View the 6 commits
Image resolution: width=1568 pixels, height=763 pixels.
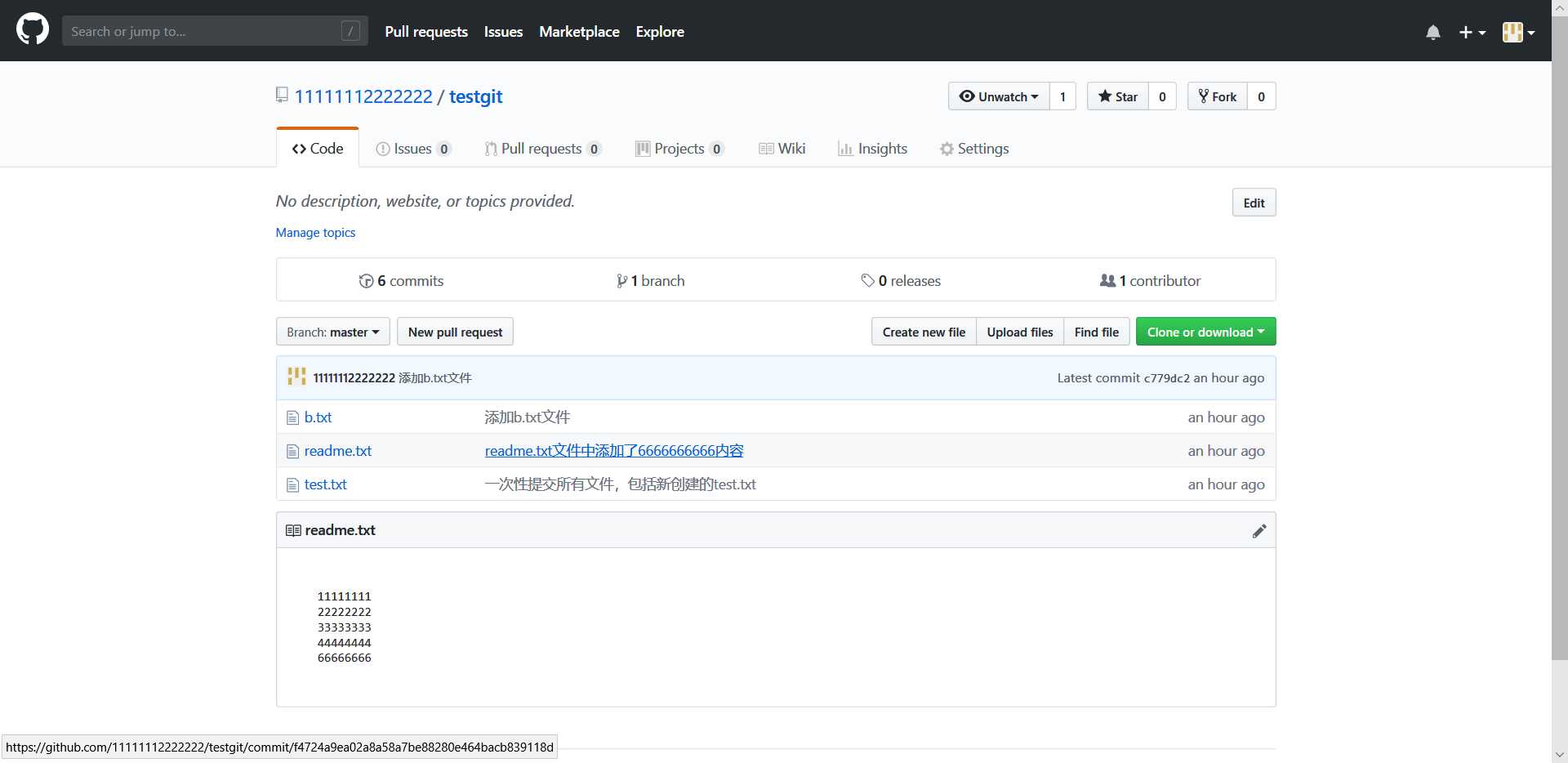click(401, 281)
